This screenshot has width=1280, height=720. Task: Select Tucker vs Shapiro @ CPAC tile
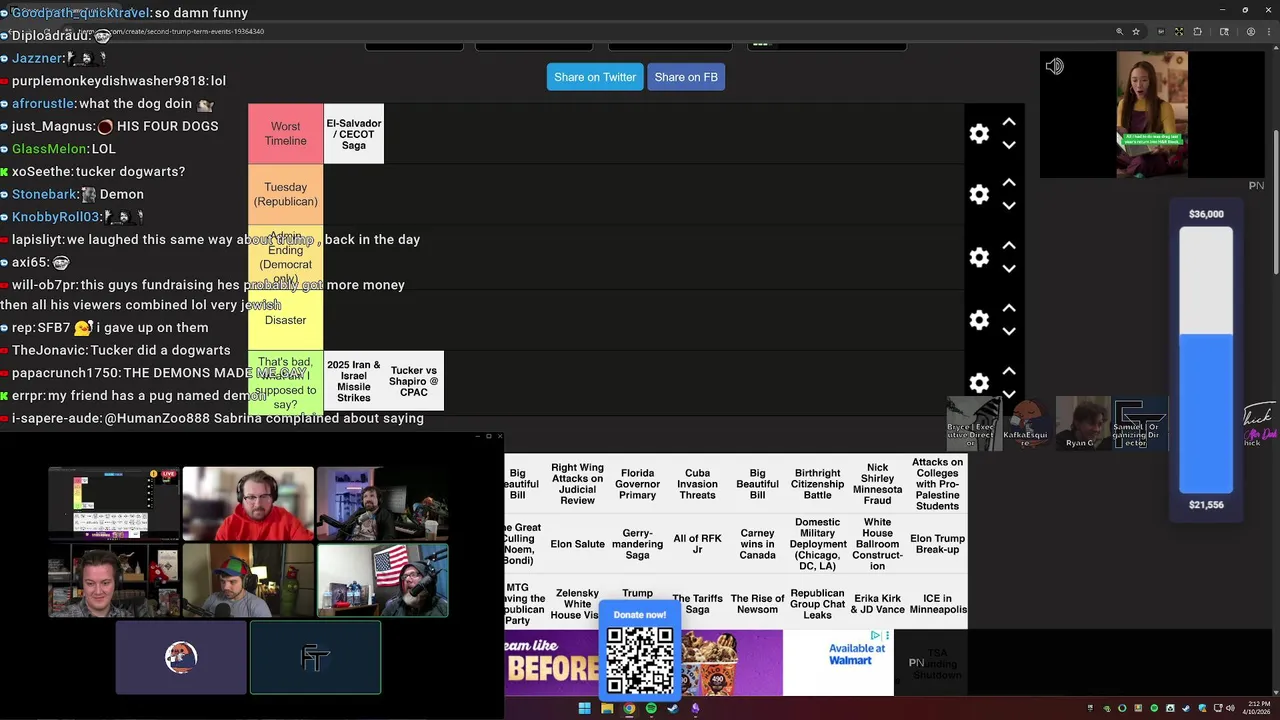pos(414,381)
